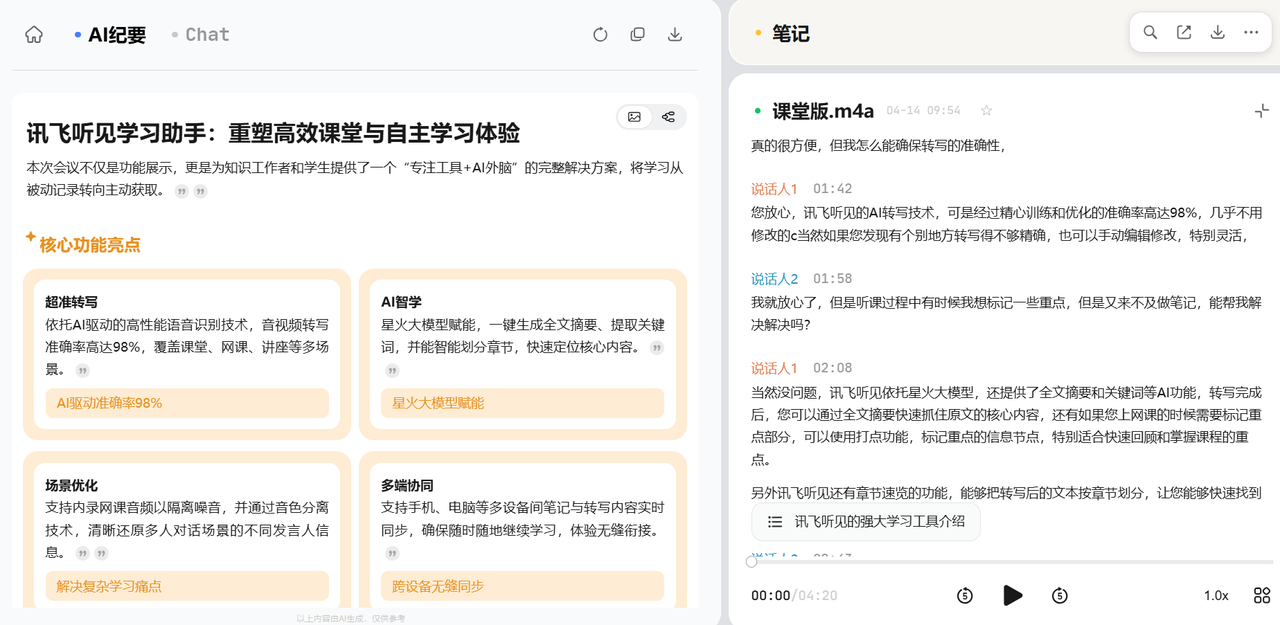Screen dimensions: 1280x625
Task: Click the transcript paragraph starting 当然没问题
Action: pos(1006,426)
